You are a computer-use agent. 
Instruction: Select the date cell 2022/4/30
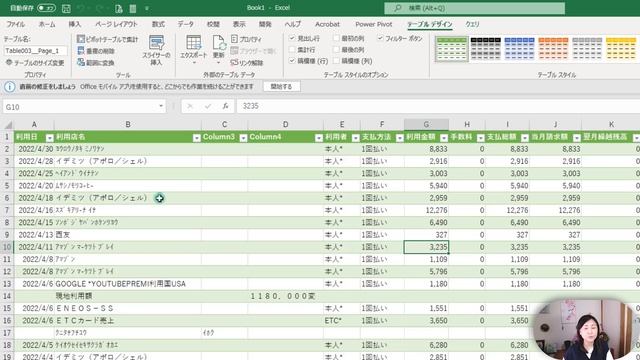[34, 149]
